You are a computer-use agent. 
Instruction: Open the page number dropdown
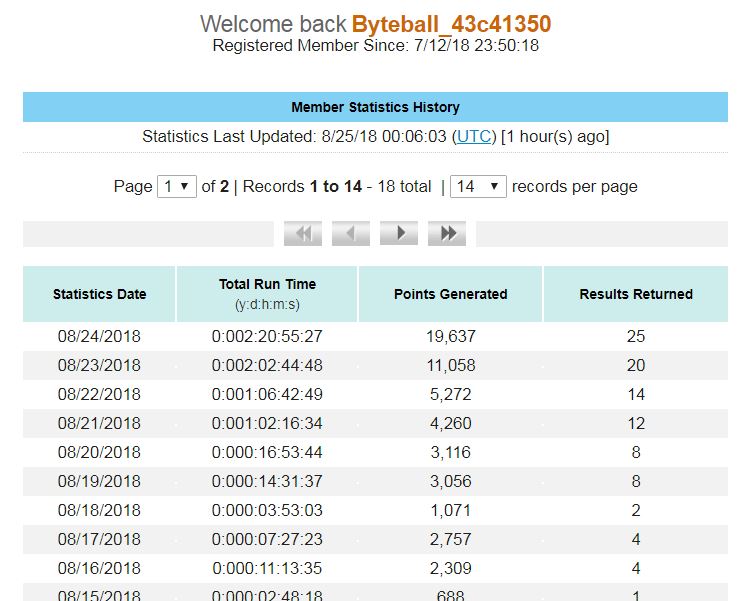pos(177,186)
